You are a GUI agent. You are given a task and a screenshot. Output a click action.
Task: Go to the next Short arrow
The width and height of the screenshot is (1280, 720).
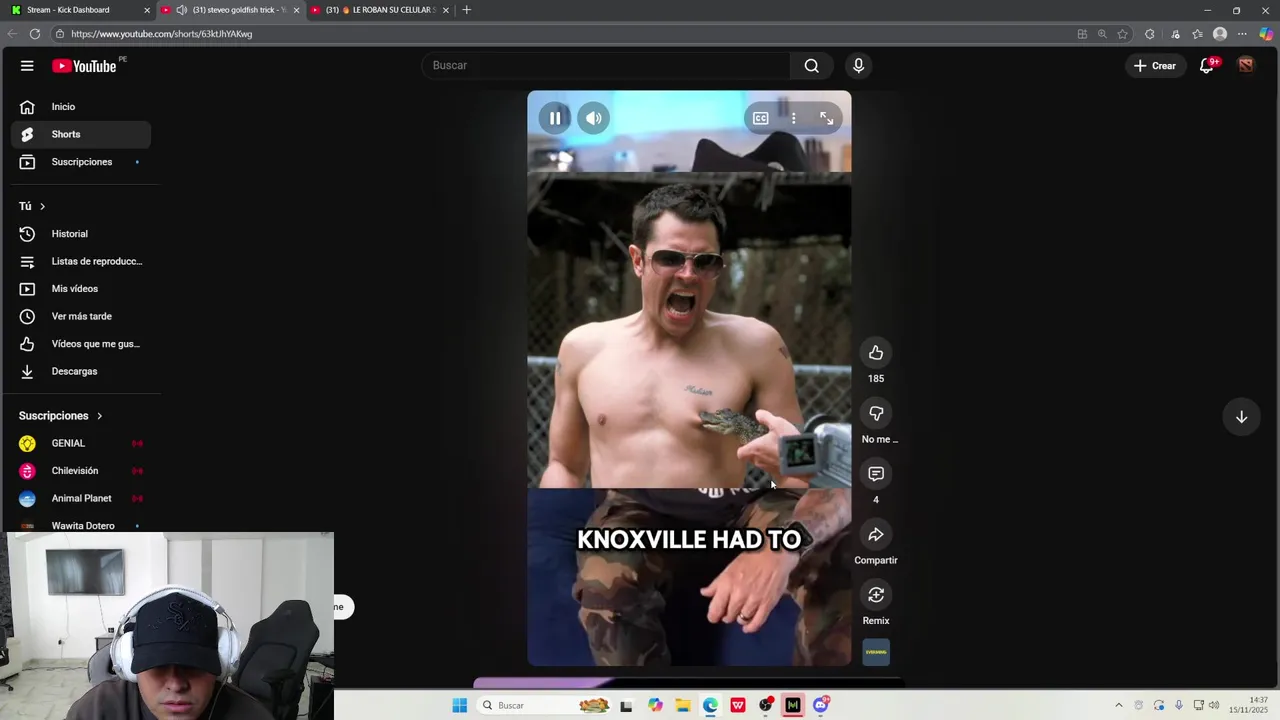point(1241,417)
